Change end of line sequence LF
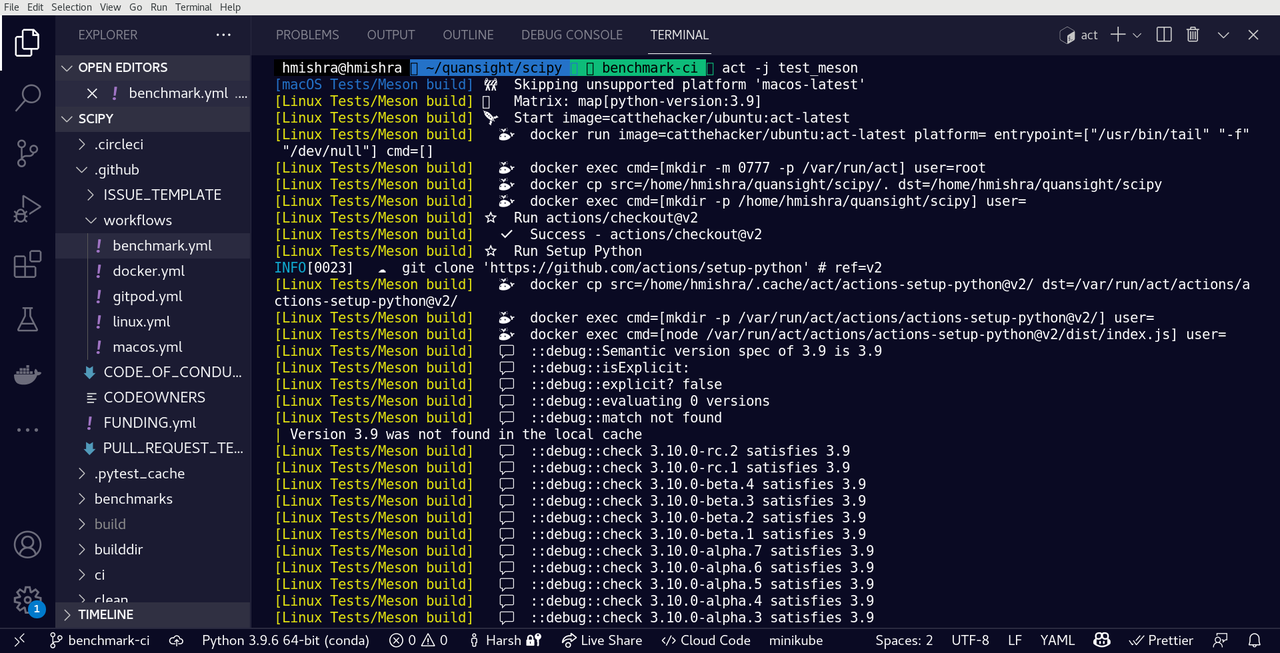The image size is (1280, 653). [x=1014, y=640]
